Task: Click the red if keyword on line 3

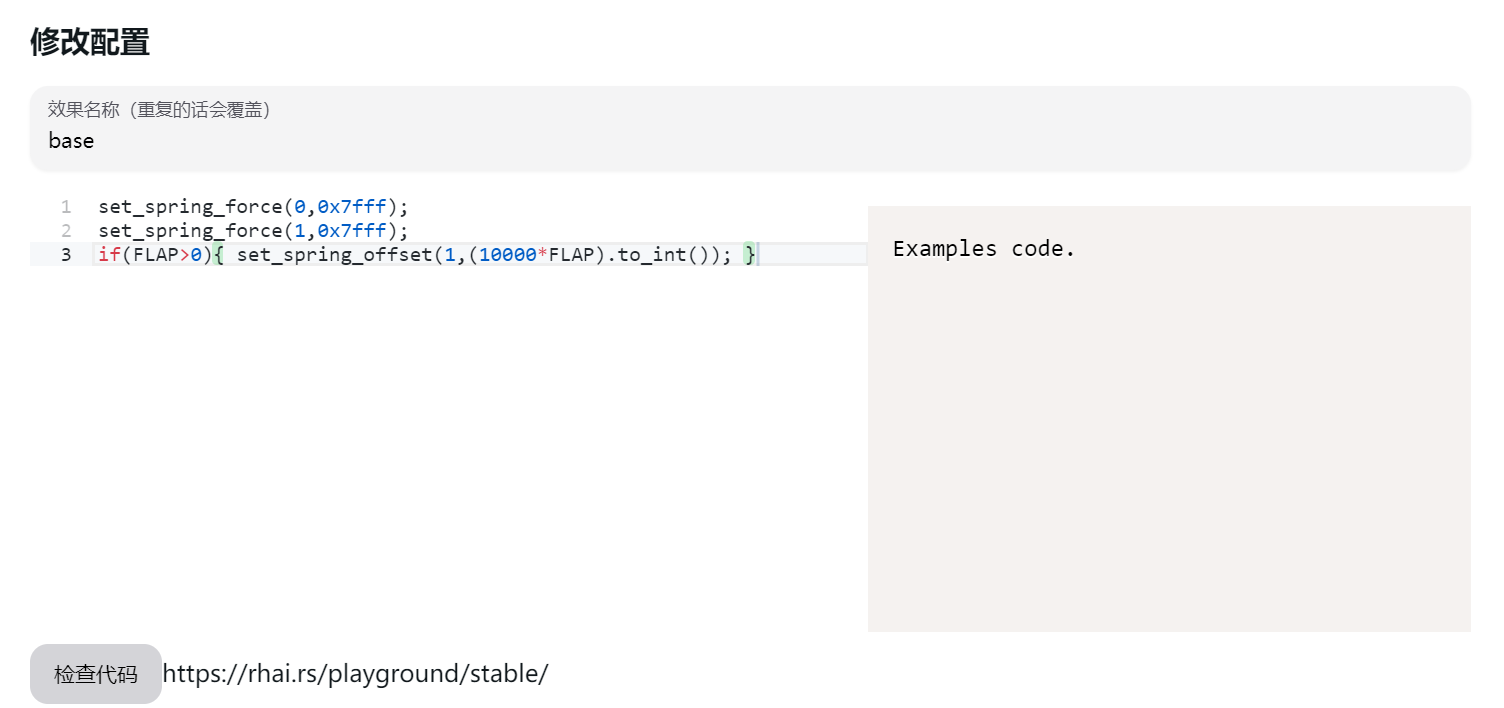Action: (x=109, y=255)
